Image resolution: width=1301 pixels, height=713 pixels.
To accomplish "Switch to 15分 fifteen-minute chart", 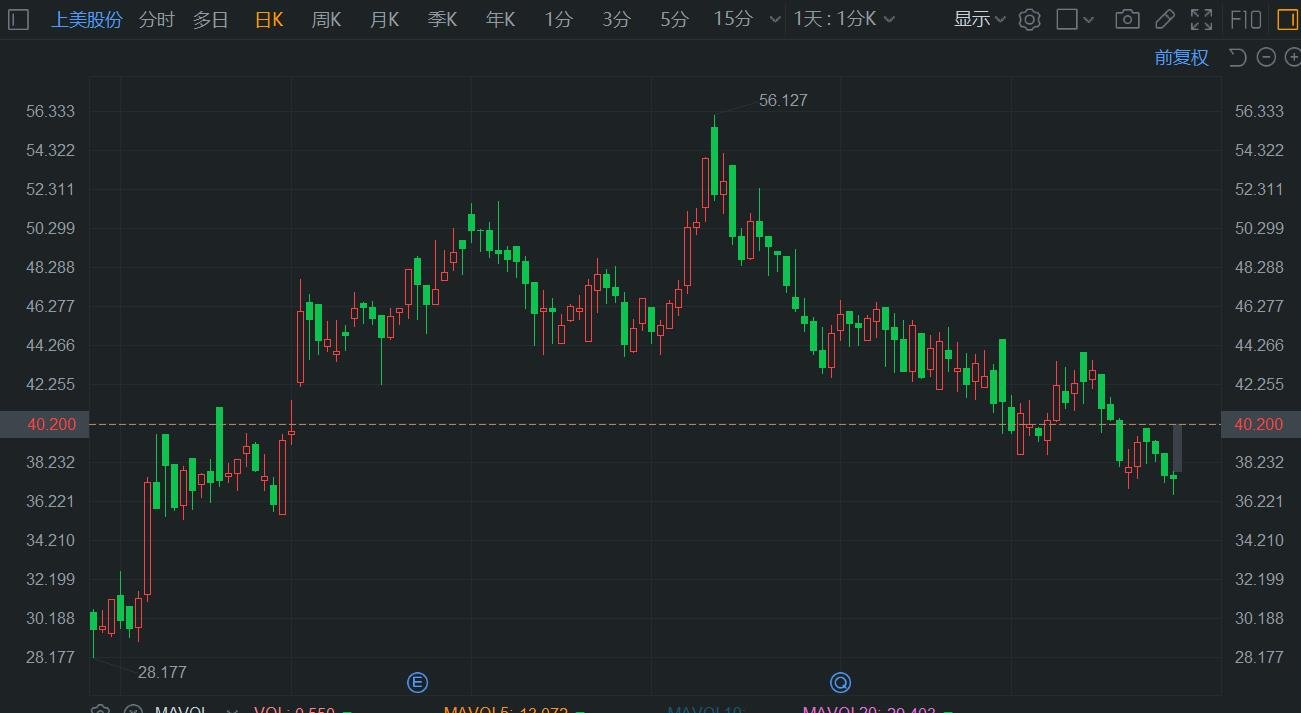I will coord(733,19).
